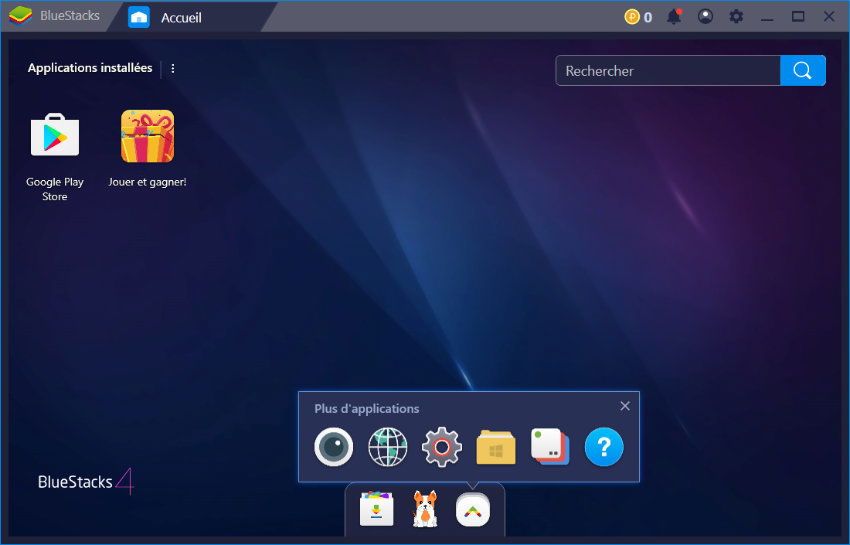Open the yellow Media Manager folder
850x545 pixels.
pyautogui.click(x=496, y=447)
